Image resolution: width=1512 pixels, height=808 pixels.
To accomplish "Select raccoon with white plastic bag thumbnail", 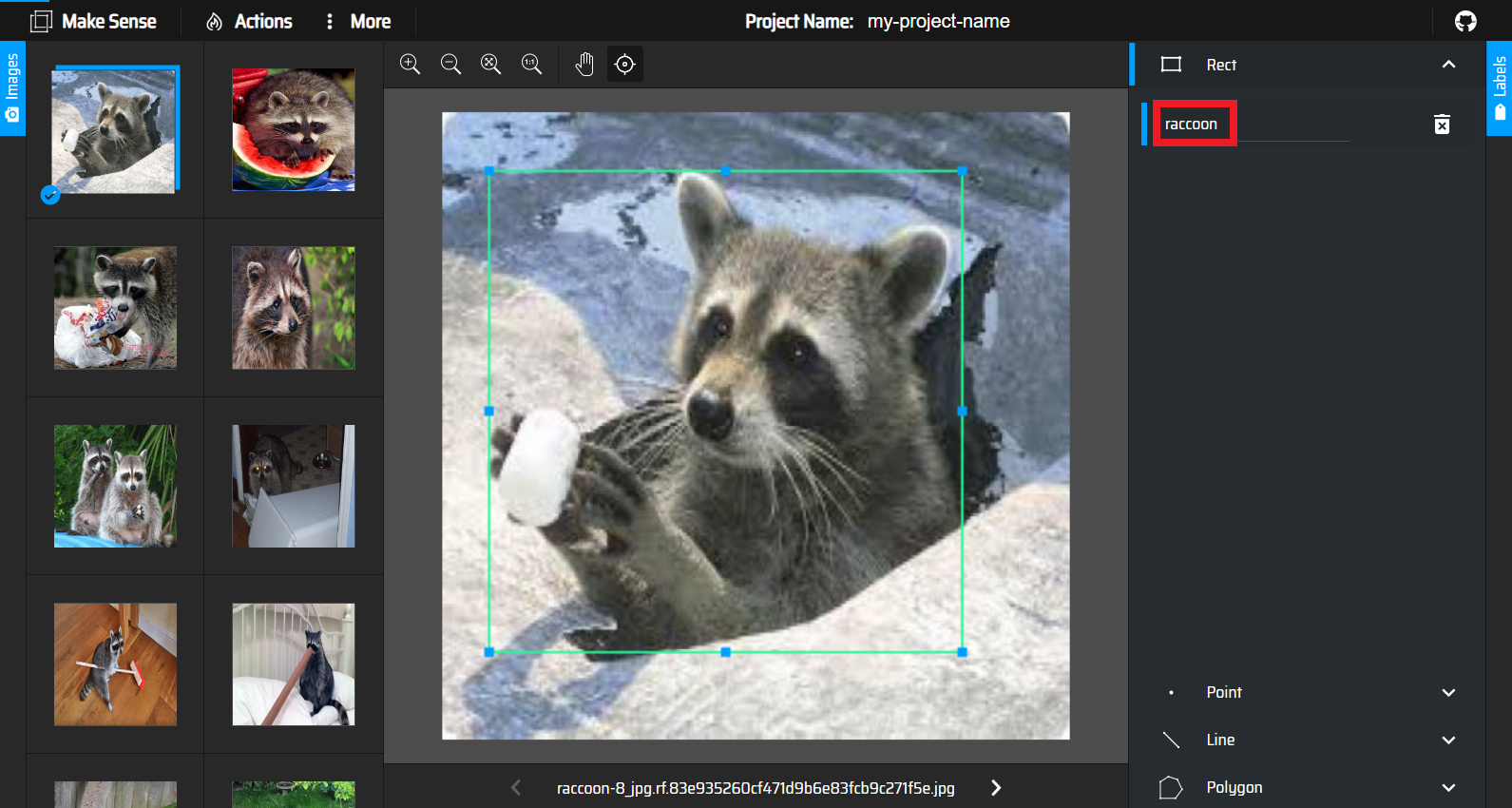I will tap(115, 308).
